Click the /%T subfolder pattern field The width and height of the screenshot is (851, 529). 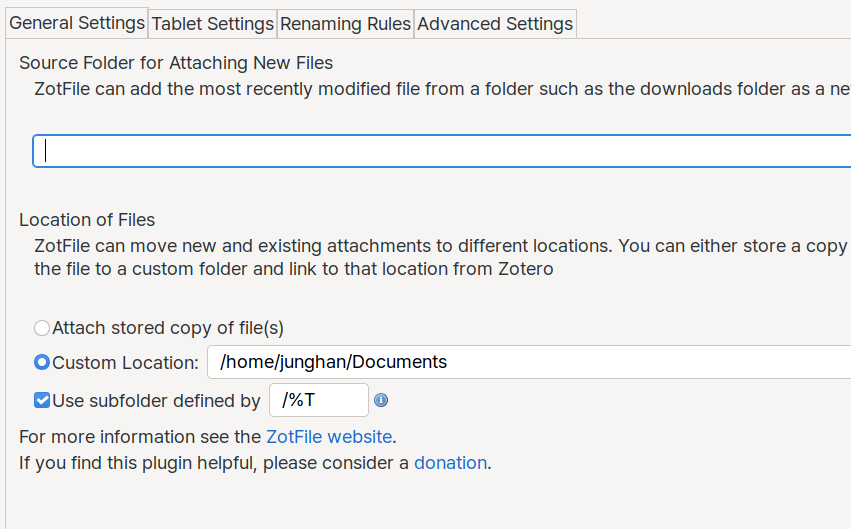pos(319,400)
